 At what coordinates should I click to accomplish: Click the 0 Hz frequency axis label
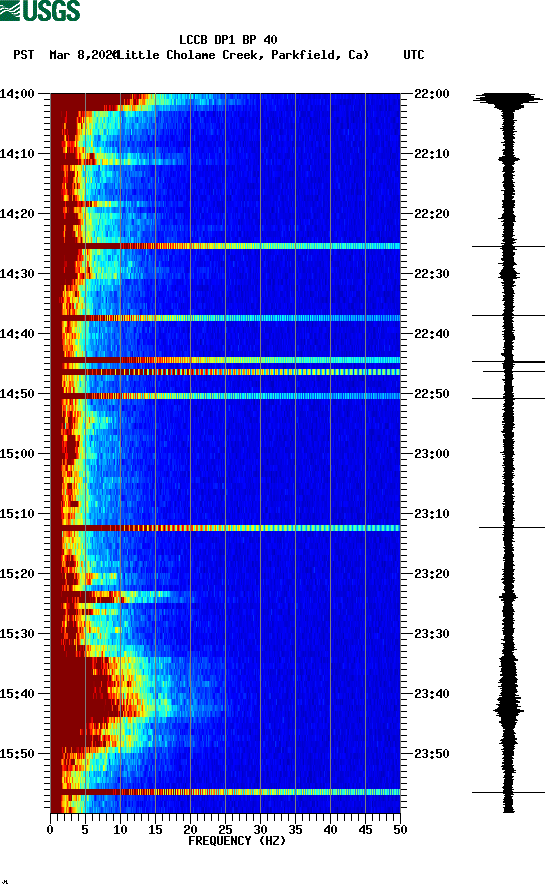click(x=50, y=830)
